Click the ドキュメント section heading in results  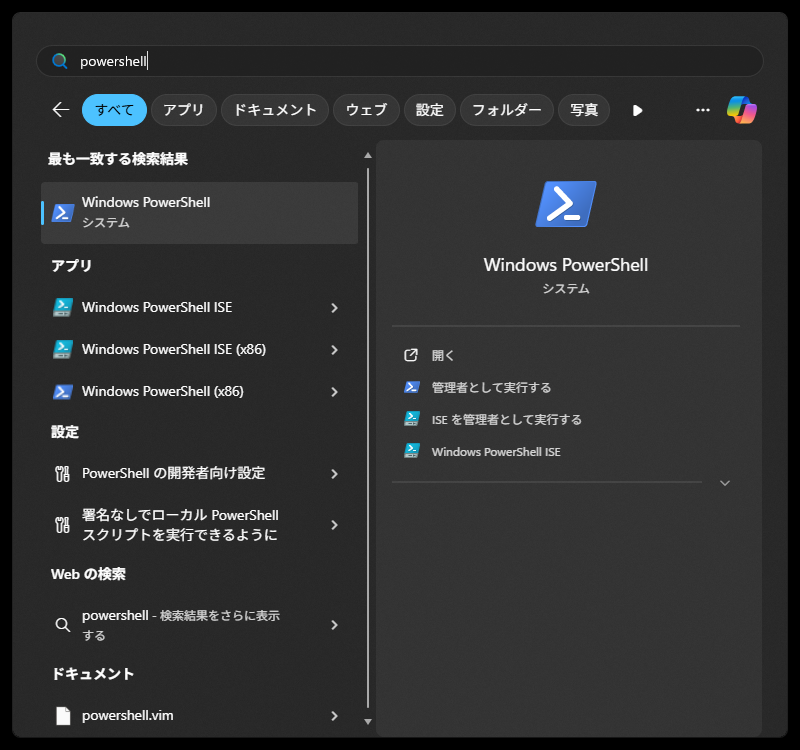[93, 674]
